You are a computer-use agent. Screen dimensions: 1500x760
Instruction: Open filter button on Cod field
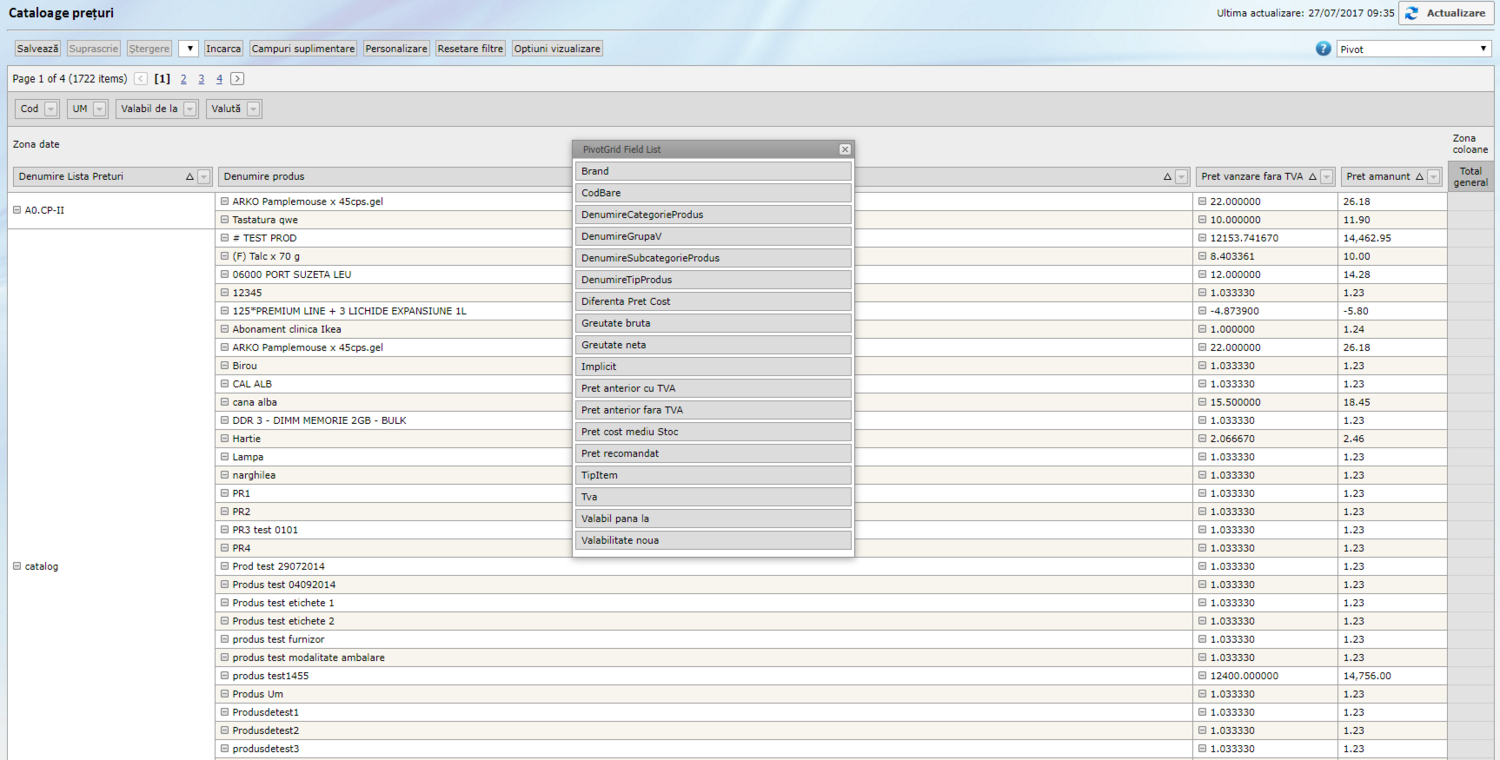click(x=51, y=109)
